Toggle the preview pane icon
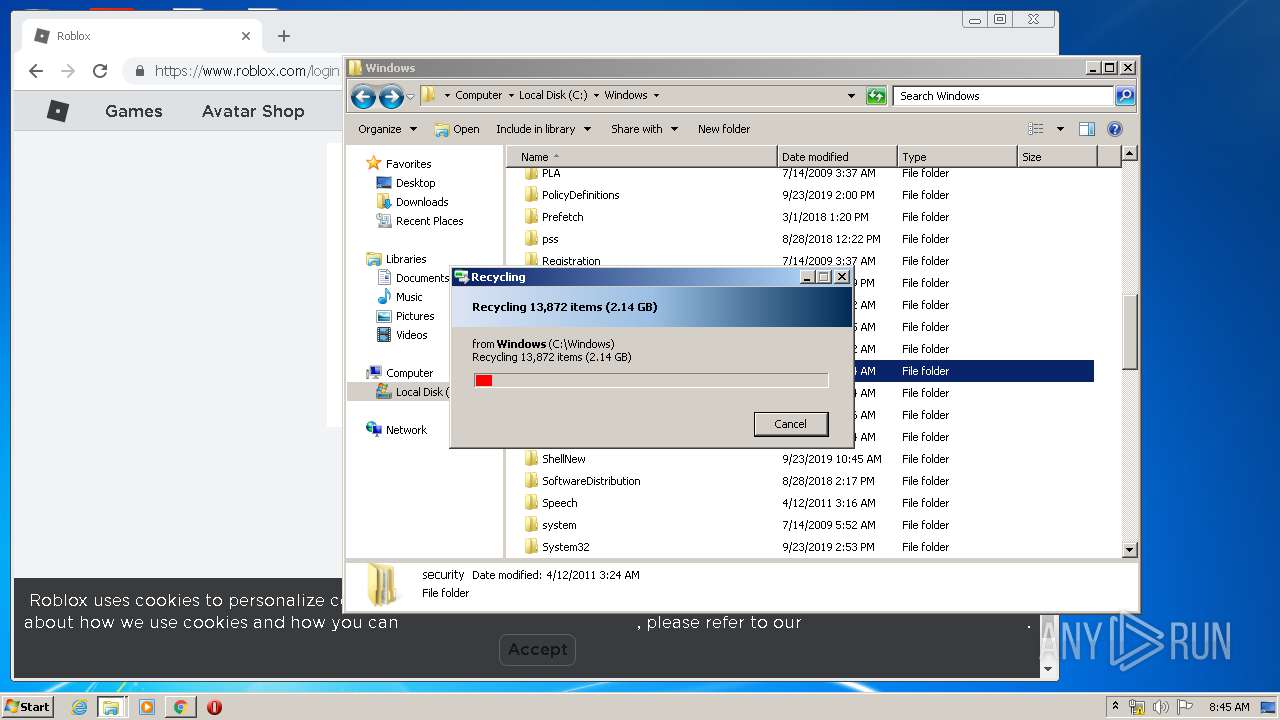 click(x=1087, y=129)
